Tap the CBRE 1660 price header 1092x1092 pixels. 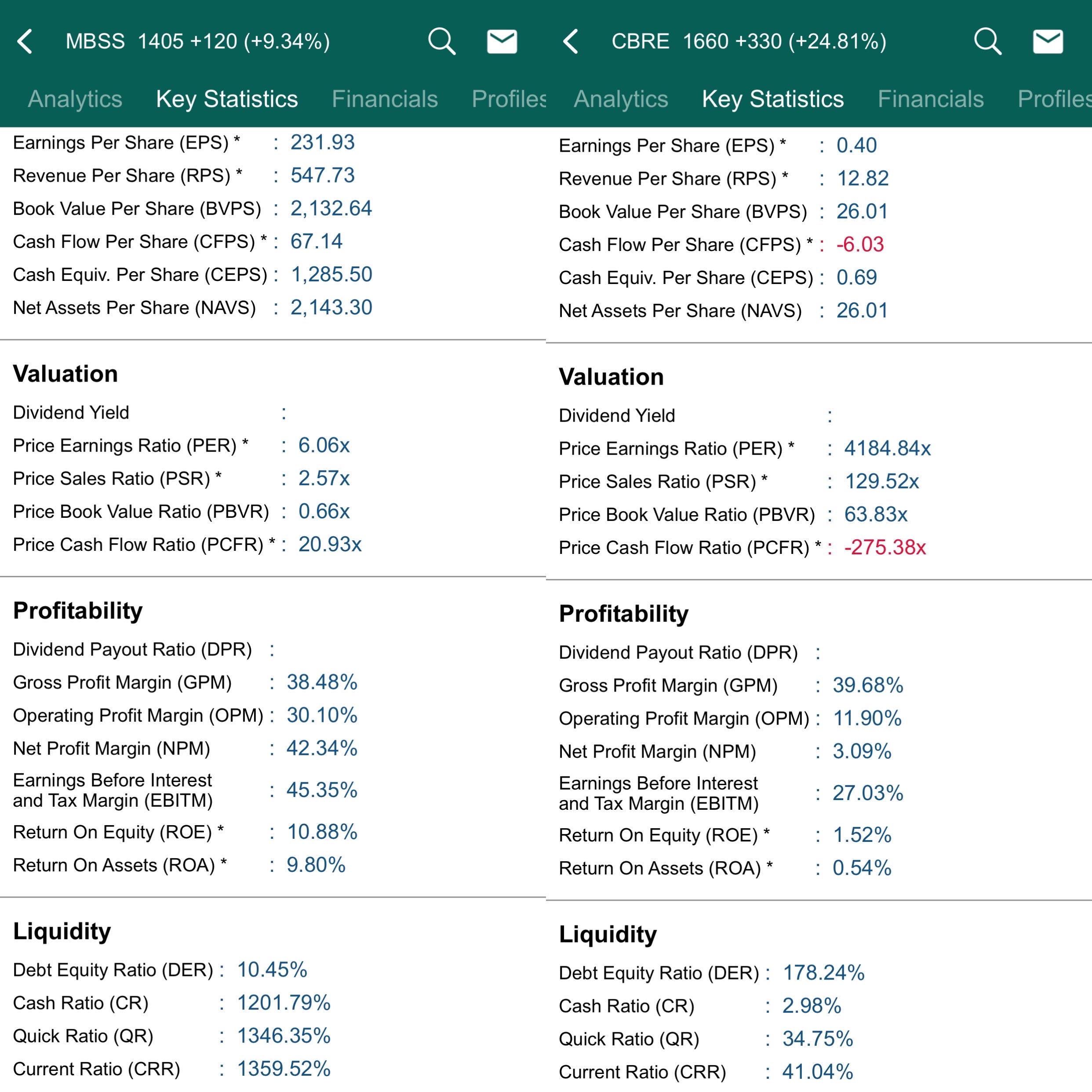[749, 42]
